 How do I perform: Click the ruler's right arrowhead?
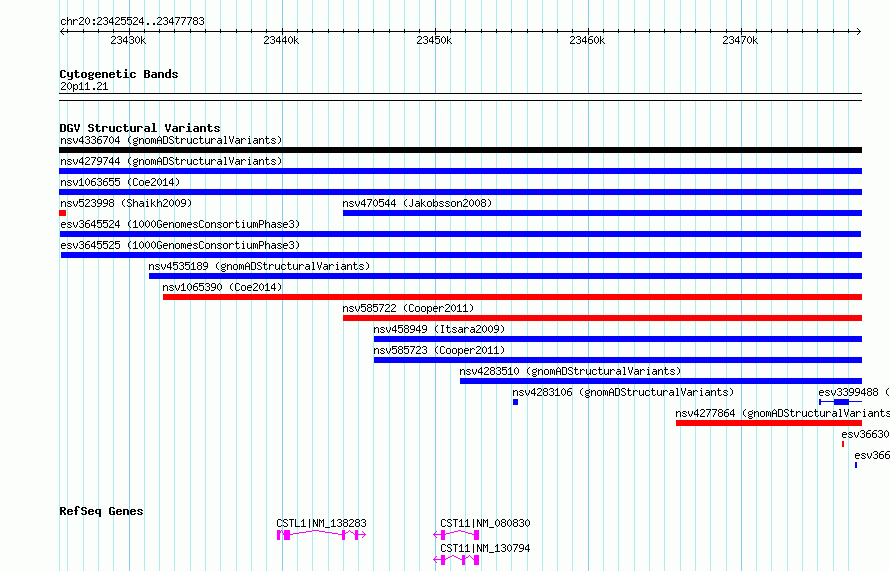[x=859, y=31]
